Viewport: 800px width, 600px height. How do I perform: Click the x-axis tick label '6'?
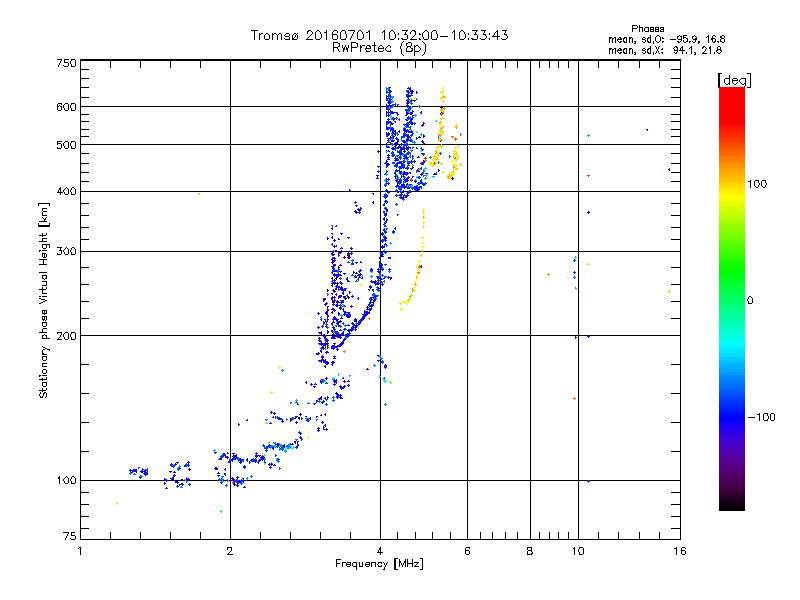[x=467, y=551]
